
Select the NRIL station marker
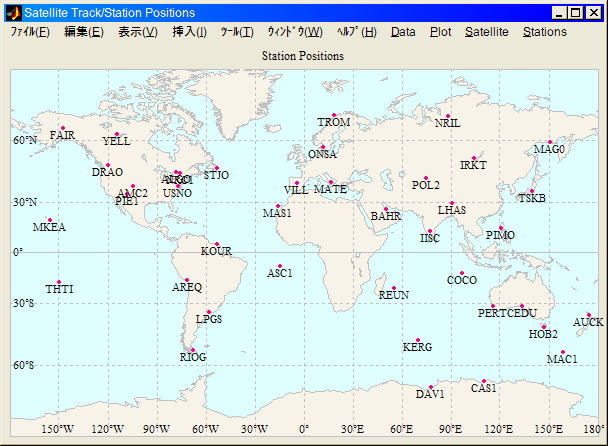448,116
